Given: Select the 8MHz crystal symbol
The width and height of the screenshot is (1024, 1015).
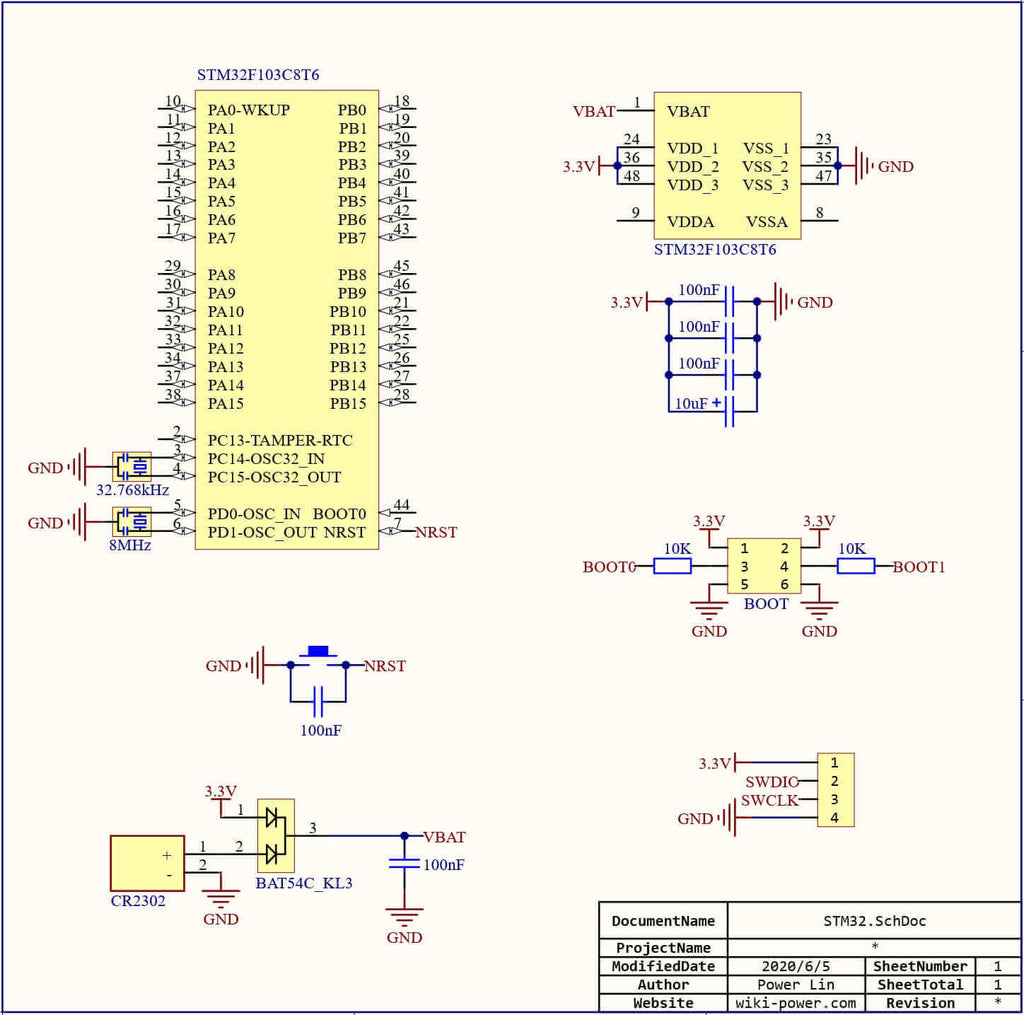Looking at the screenshot, I should [131, 522].
